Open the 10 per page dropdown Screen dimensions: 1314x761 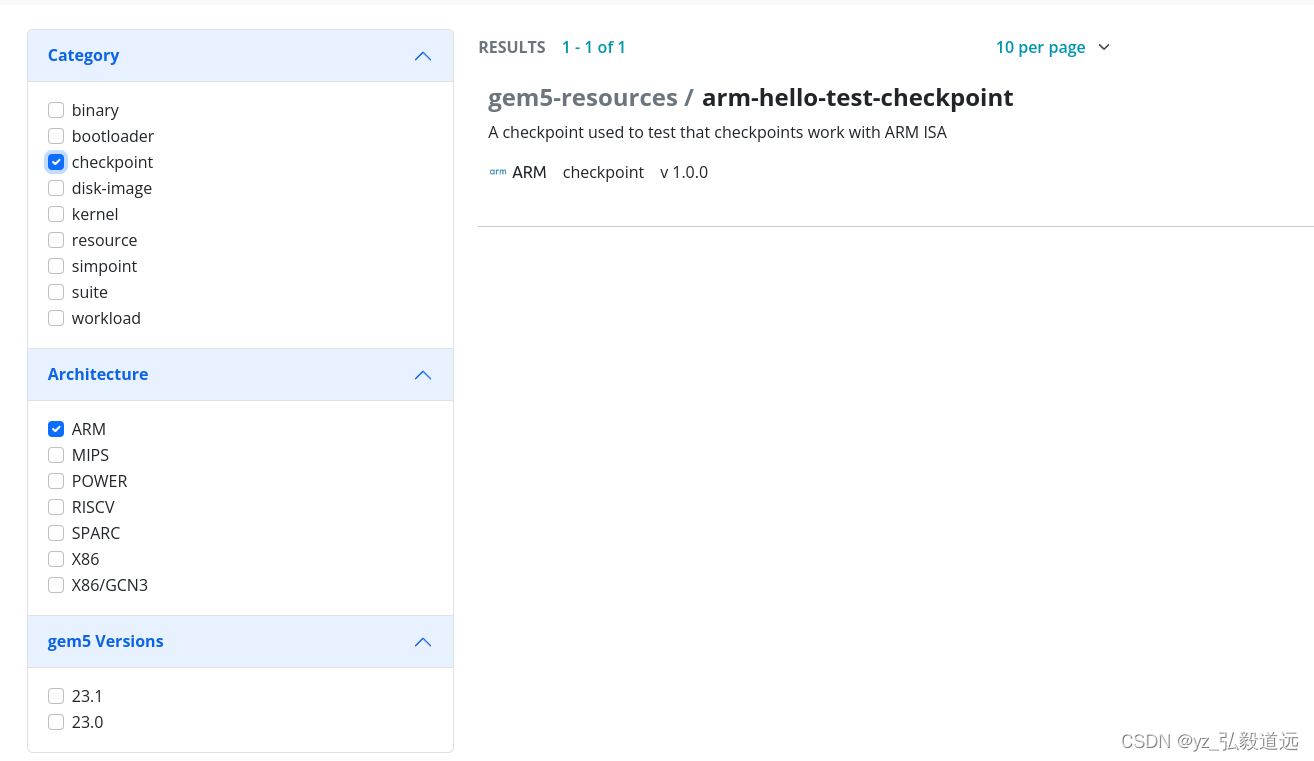[x=1053, y=47]
